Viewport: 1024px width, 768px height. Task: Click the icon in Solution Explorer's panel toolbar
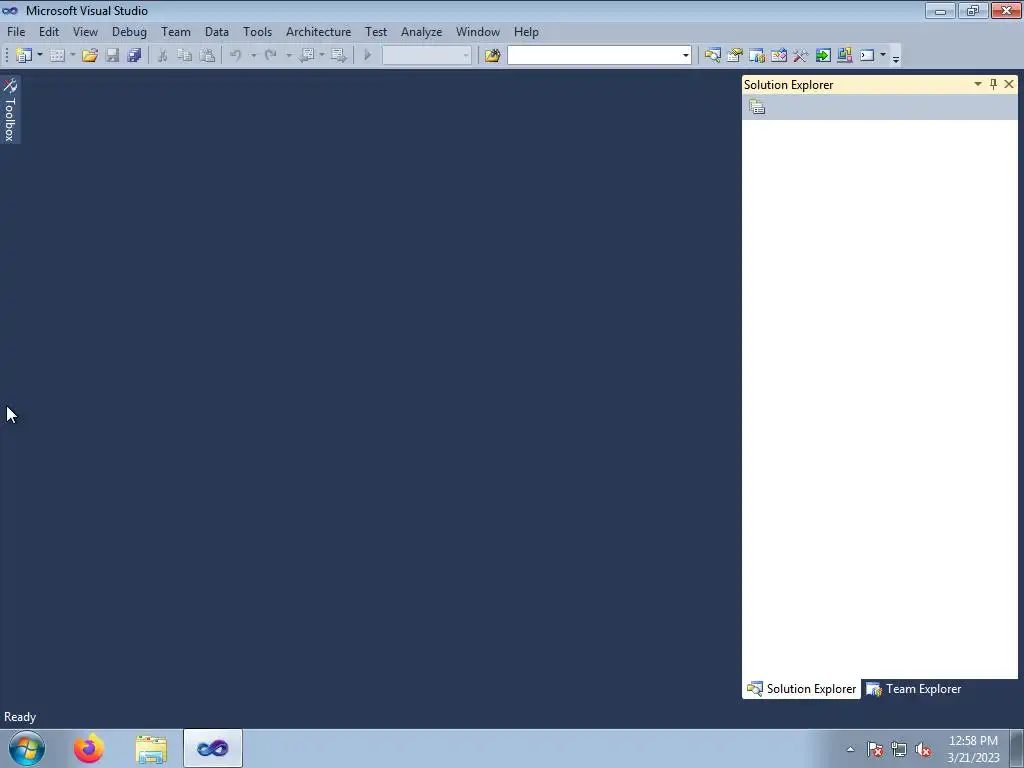758,107
